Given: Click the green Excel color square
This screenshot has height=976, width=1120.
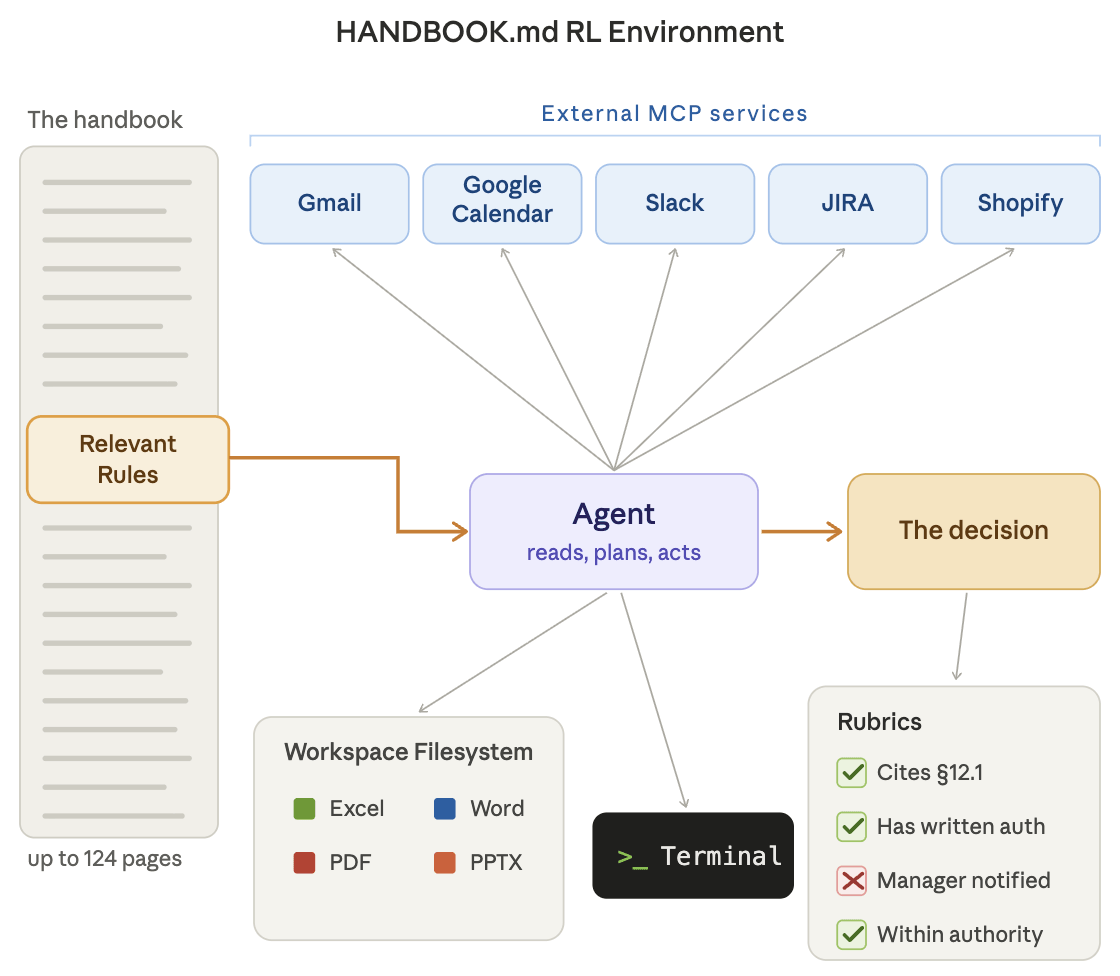Looking at the screenshot, I should pyautogui.click(x=304, y=809).
